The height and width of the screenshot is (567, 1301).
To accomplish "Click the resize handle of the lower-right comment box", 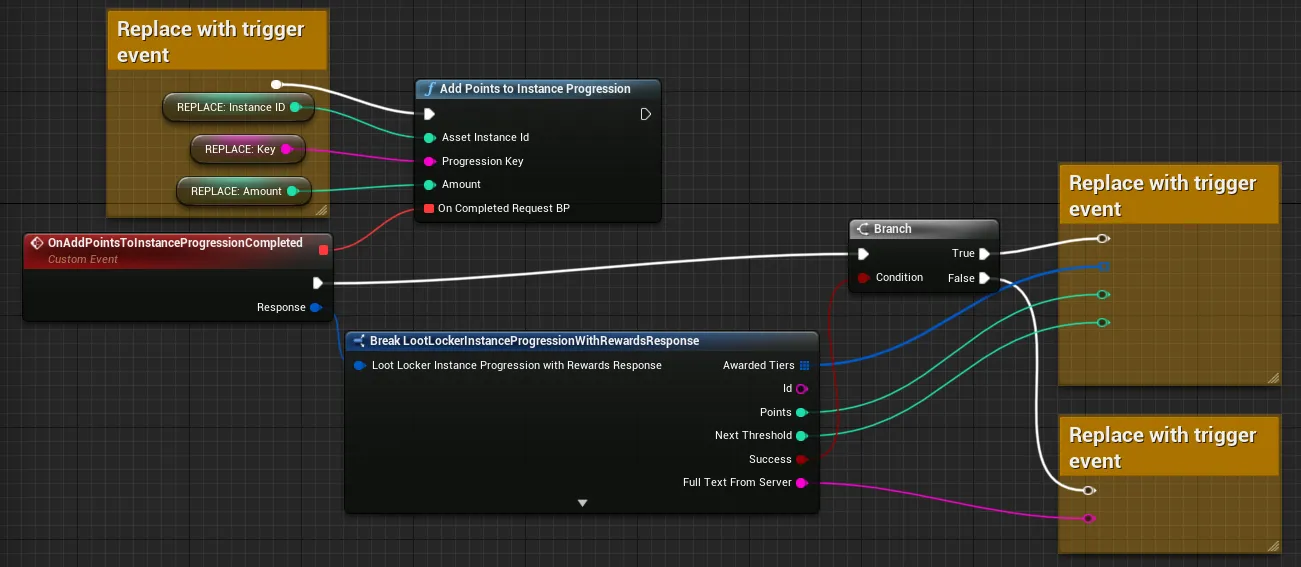I will (1273, 546).
